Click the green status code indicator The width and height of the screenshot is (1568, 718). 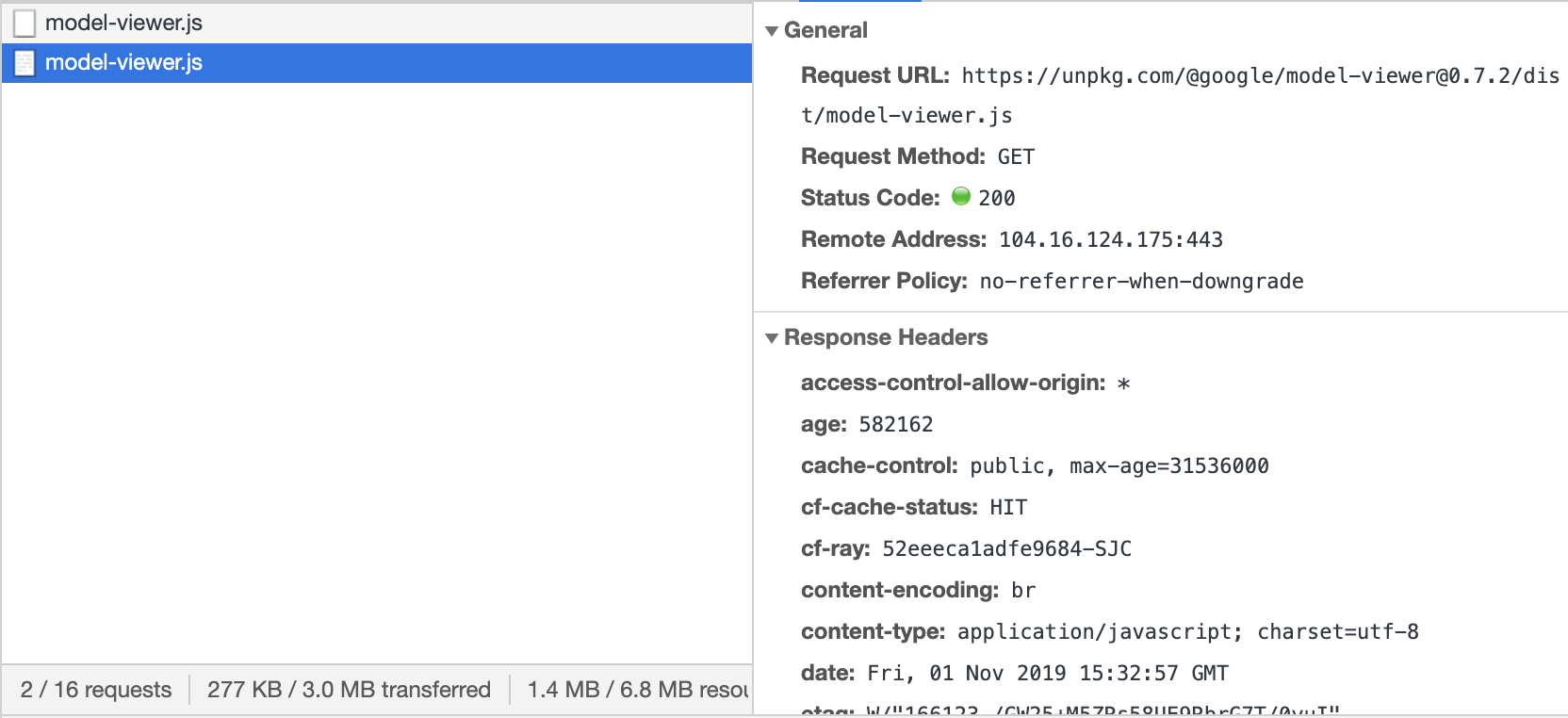[x=961, y=196]
